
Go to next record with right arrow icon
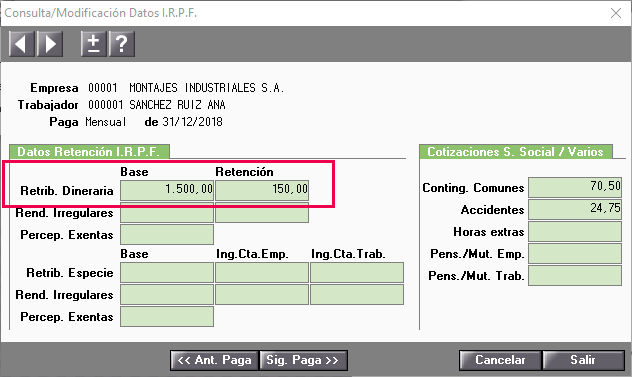50,44
